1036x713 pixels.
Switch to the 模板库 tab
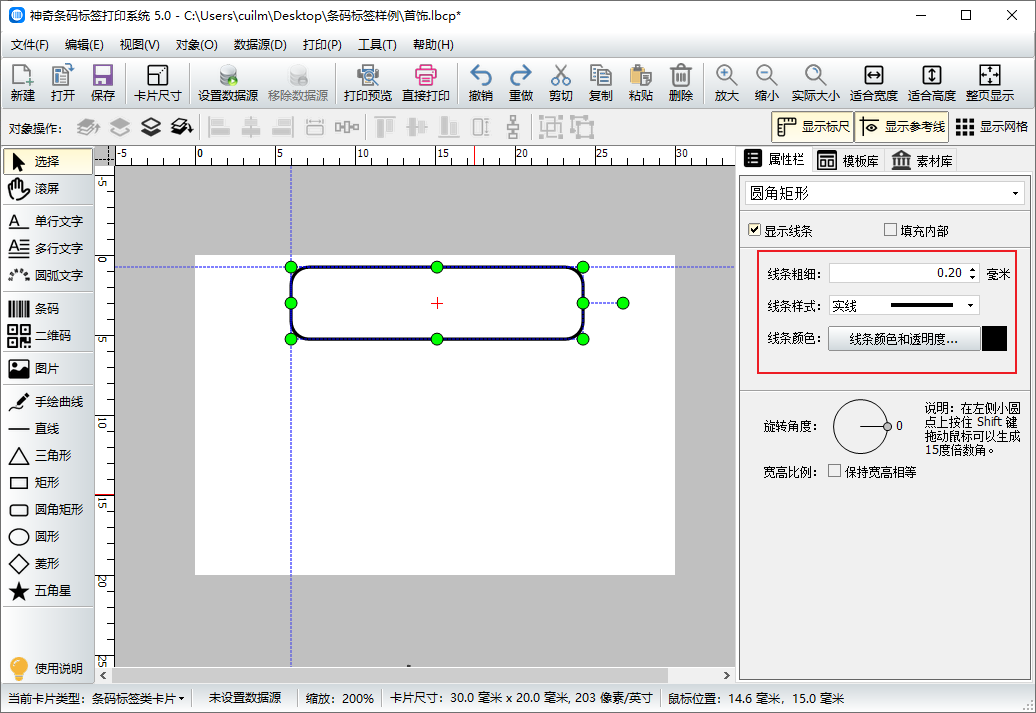pos(848,161)
